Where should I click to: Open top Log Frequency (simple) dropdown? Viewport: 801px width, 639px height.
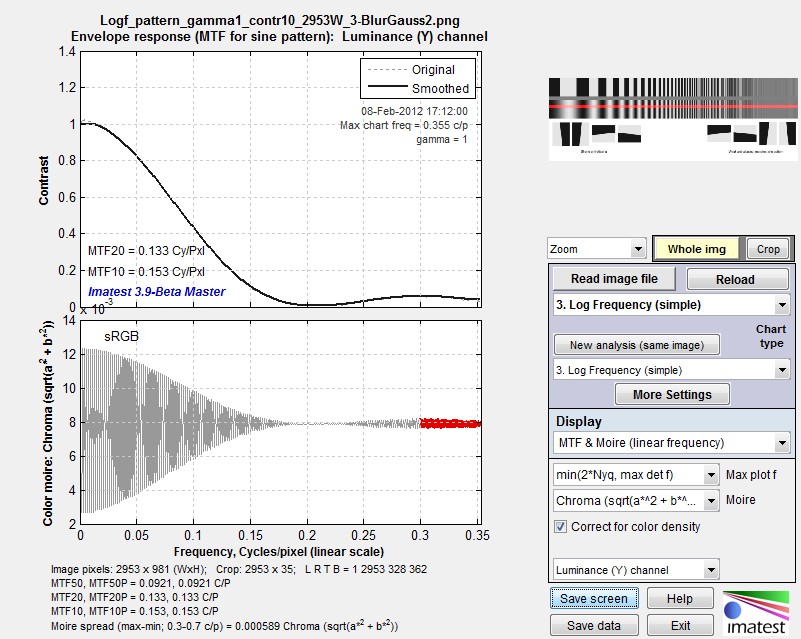tap(671, 305)
